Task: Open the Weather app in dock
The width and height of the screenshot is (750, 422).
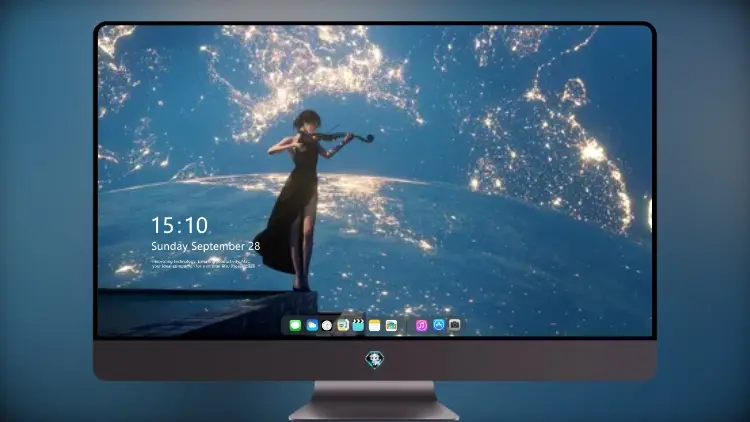Action: 312,326
